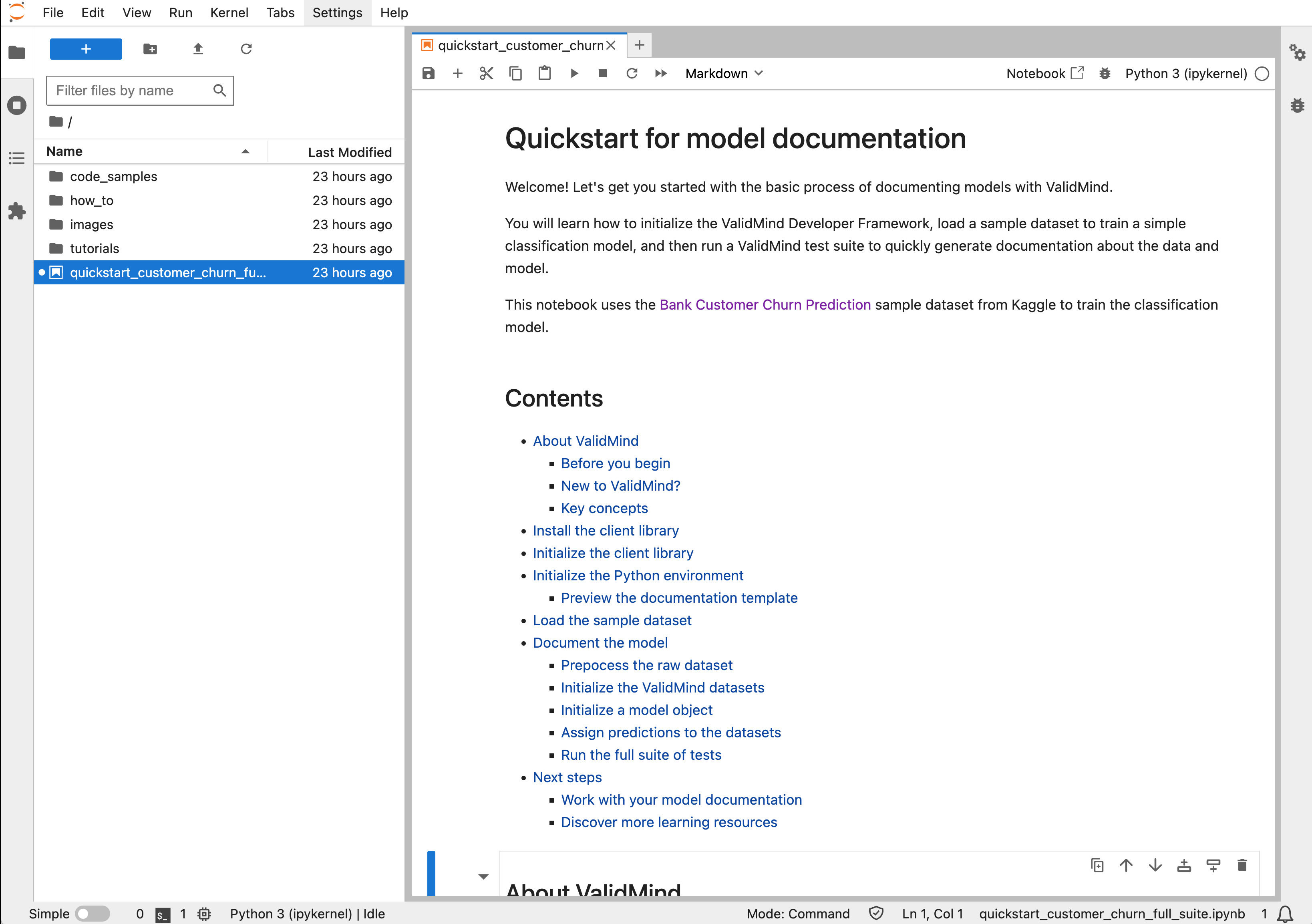The image size is (1312, 924).
Task: Save the notebook using the save icon
Action: pos(428,73)
